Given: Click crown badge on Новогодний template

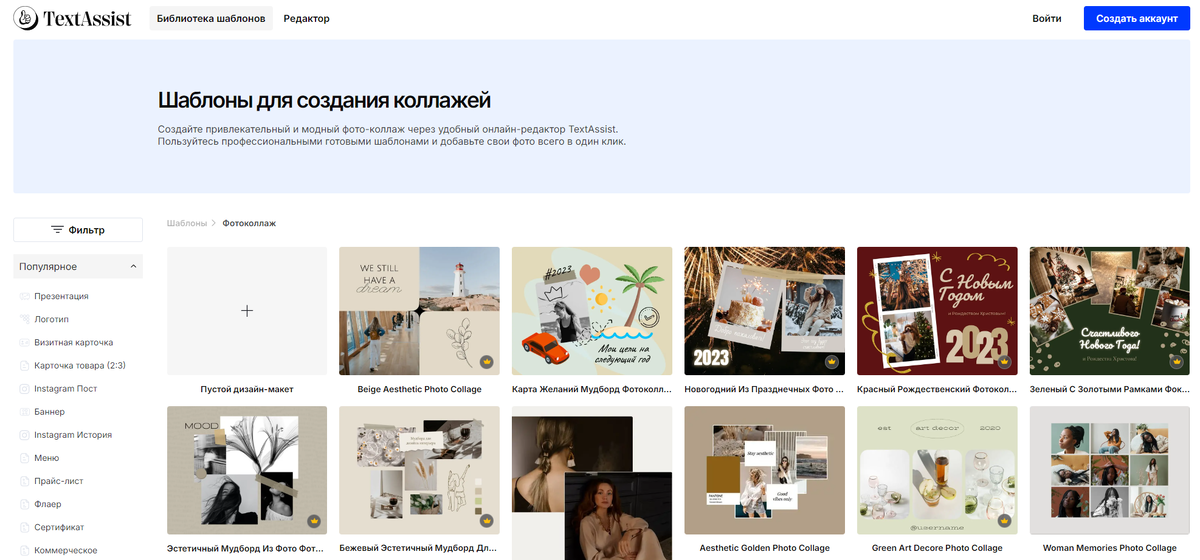Looking at the screenshot, I should point(831,361).
